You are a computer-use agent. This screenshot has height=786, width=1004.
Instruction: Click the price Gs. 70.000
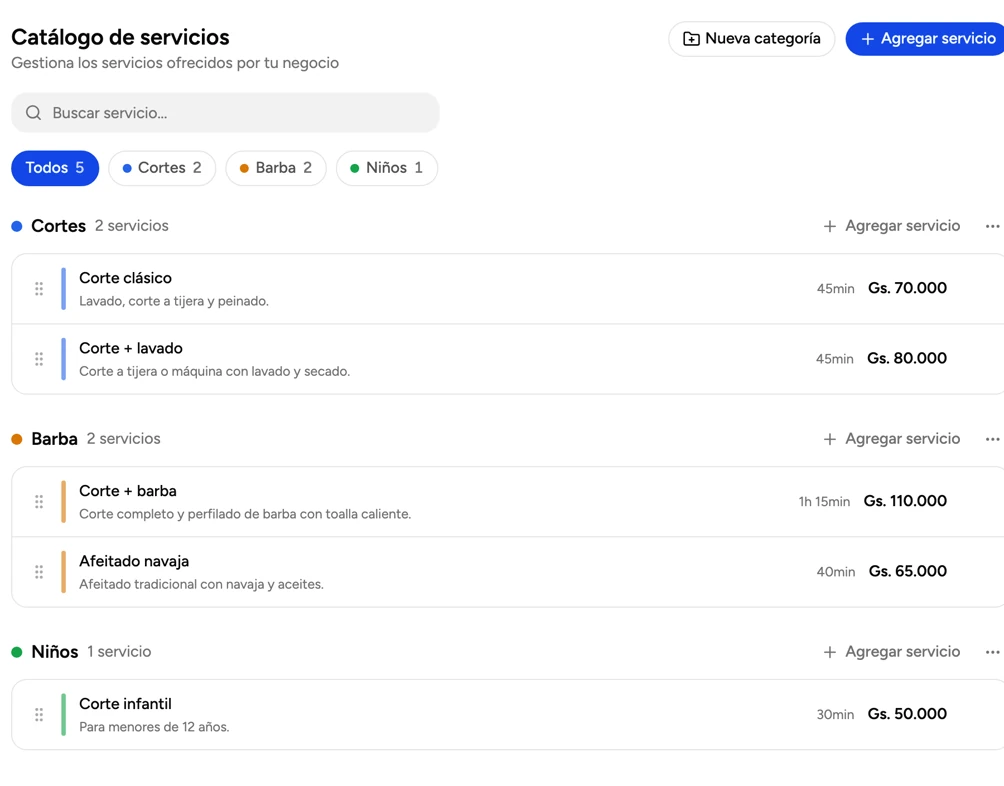pos(907,288)
